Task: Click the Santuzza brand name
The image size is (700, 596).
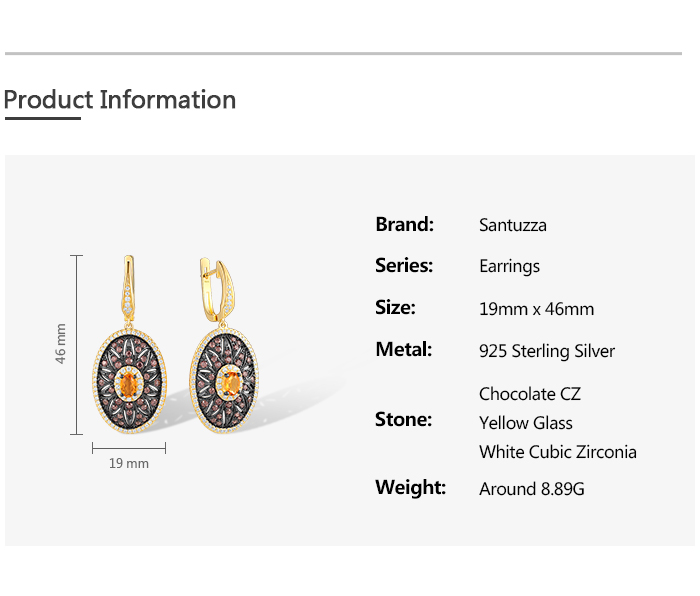Action: click(513, 225)
